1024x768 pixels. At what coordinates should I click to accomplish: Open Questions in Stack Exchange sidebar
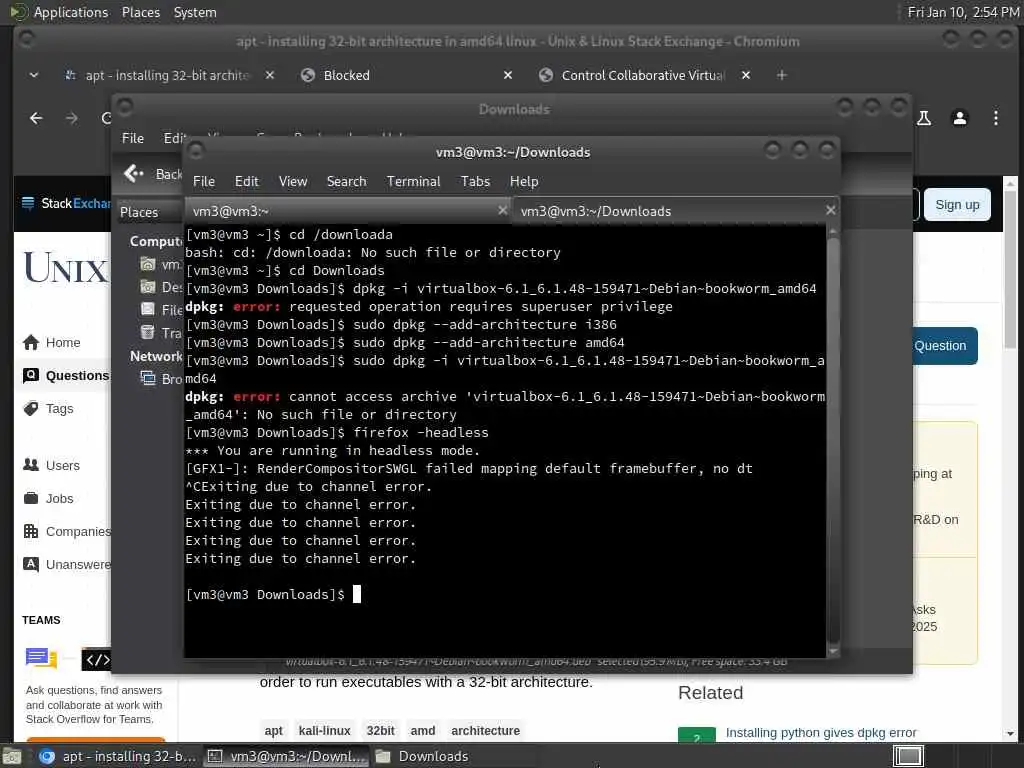[65, 376]
